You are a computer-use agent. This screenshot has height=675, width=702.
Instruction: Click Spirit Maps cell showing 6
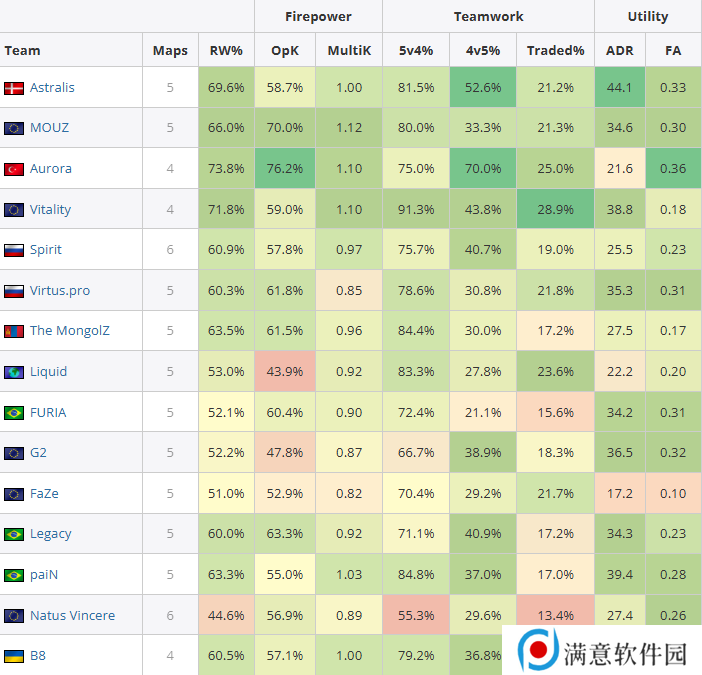pyautogui.click(x=170, y=250)
